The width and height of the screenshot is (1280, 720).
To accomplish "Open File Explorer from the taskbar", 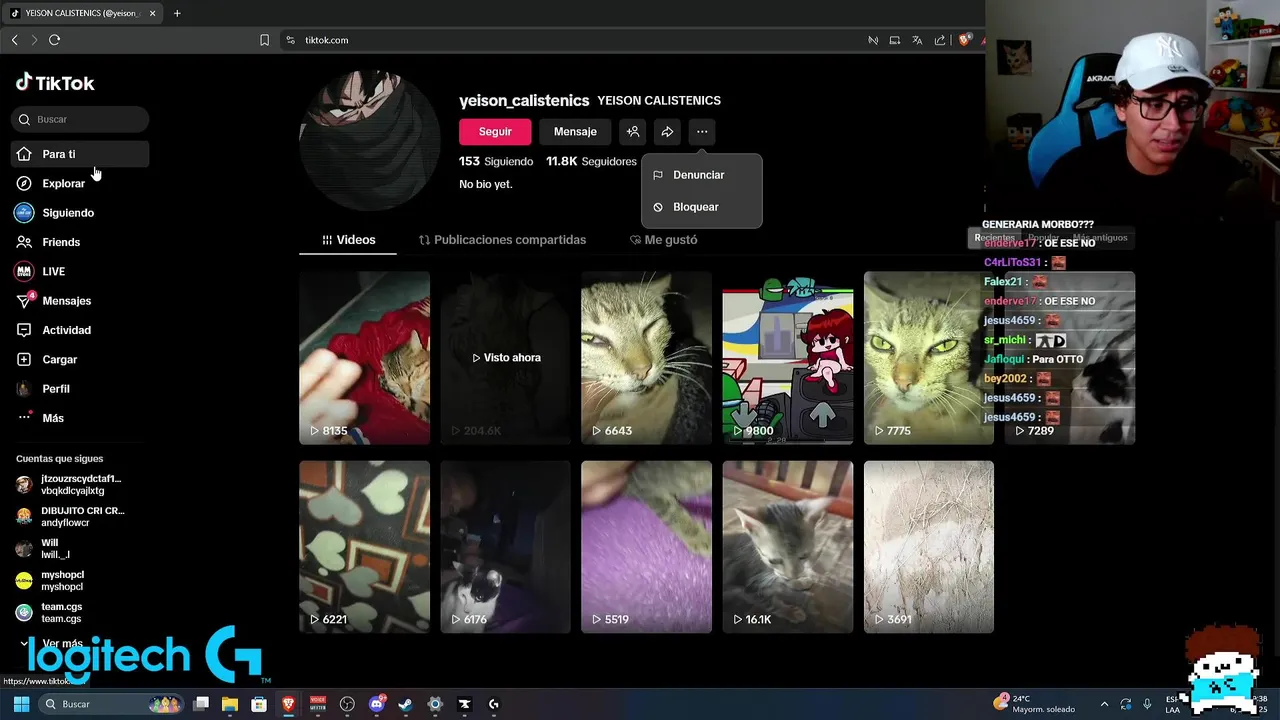I will [x=230, y=704].
